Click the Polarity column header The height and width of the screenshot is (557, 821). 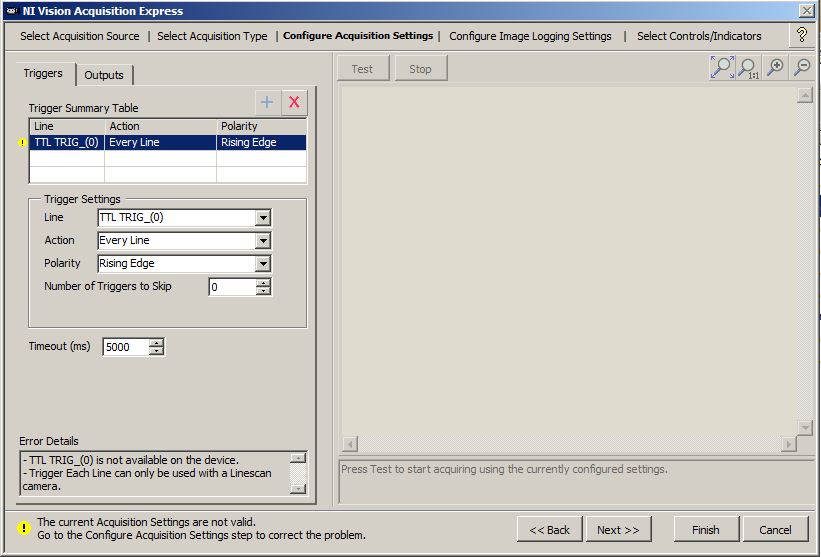pyautogui.click(x=261, y=126)
